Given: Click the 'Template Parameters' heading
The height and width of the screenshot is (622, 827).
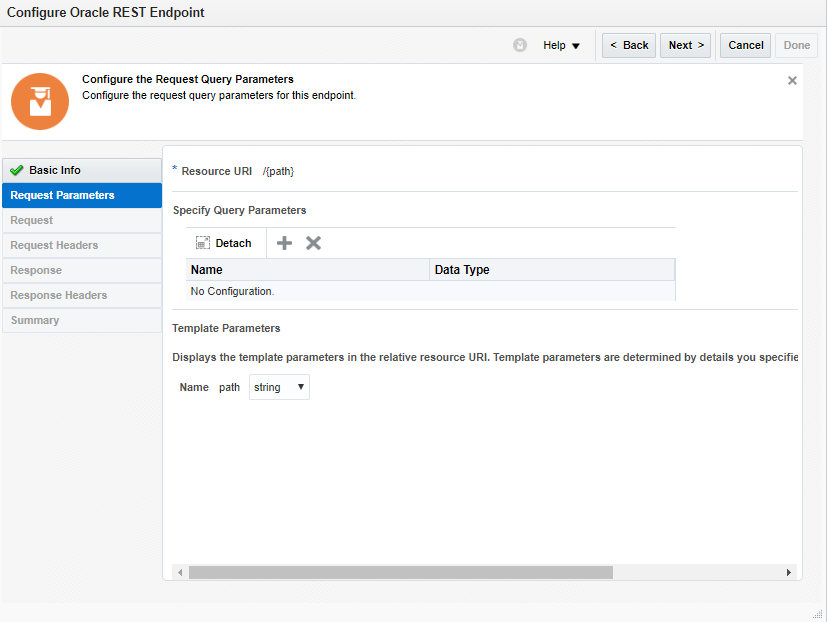Looking at the screenshot, I should [226, 328].
